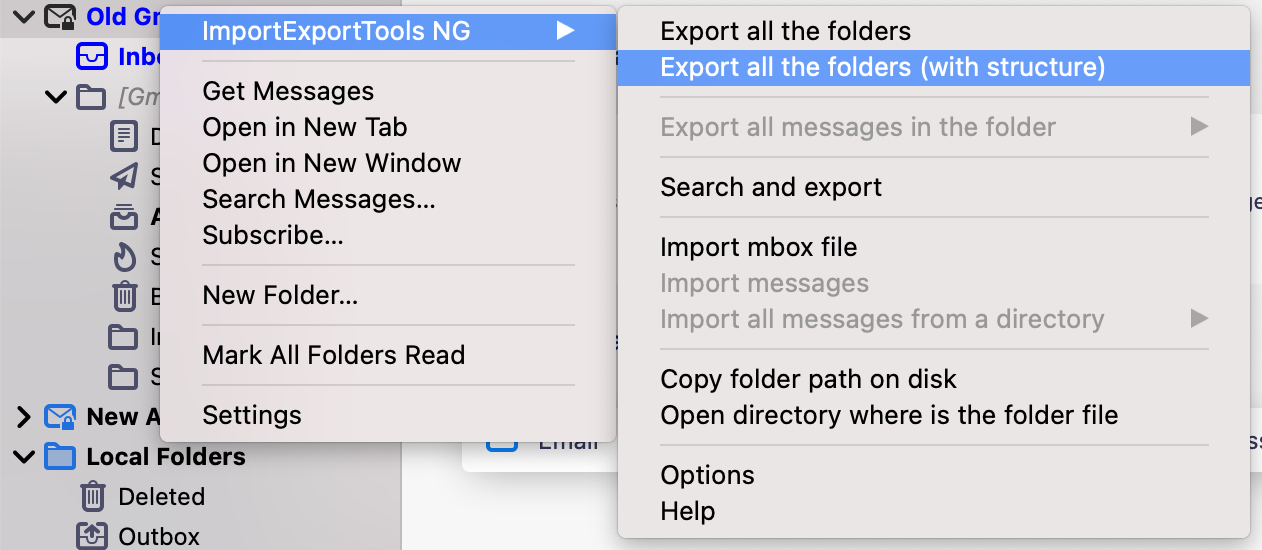1262x550 pixels.
Task: Click ImportExportTools NG menu entry
Action: coord(388,31)
